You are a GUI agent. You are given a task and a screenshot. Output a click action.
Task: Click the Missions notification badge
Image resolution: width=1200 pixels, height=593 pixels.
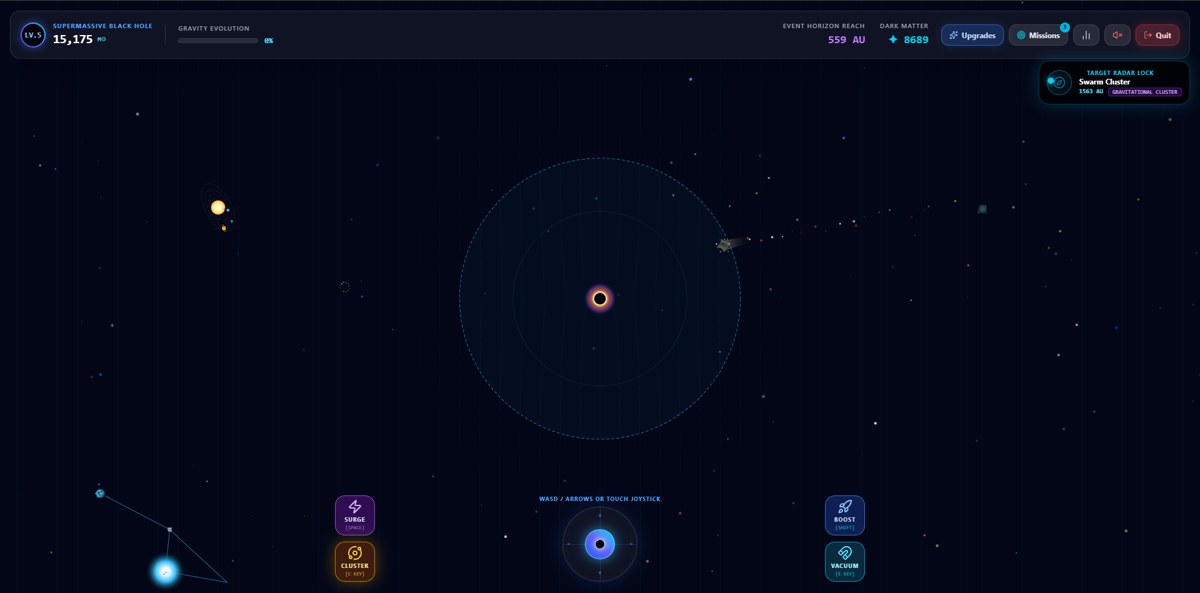coord(1065,27)
